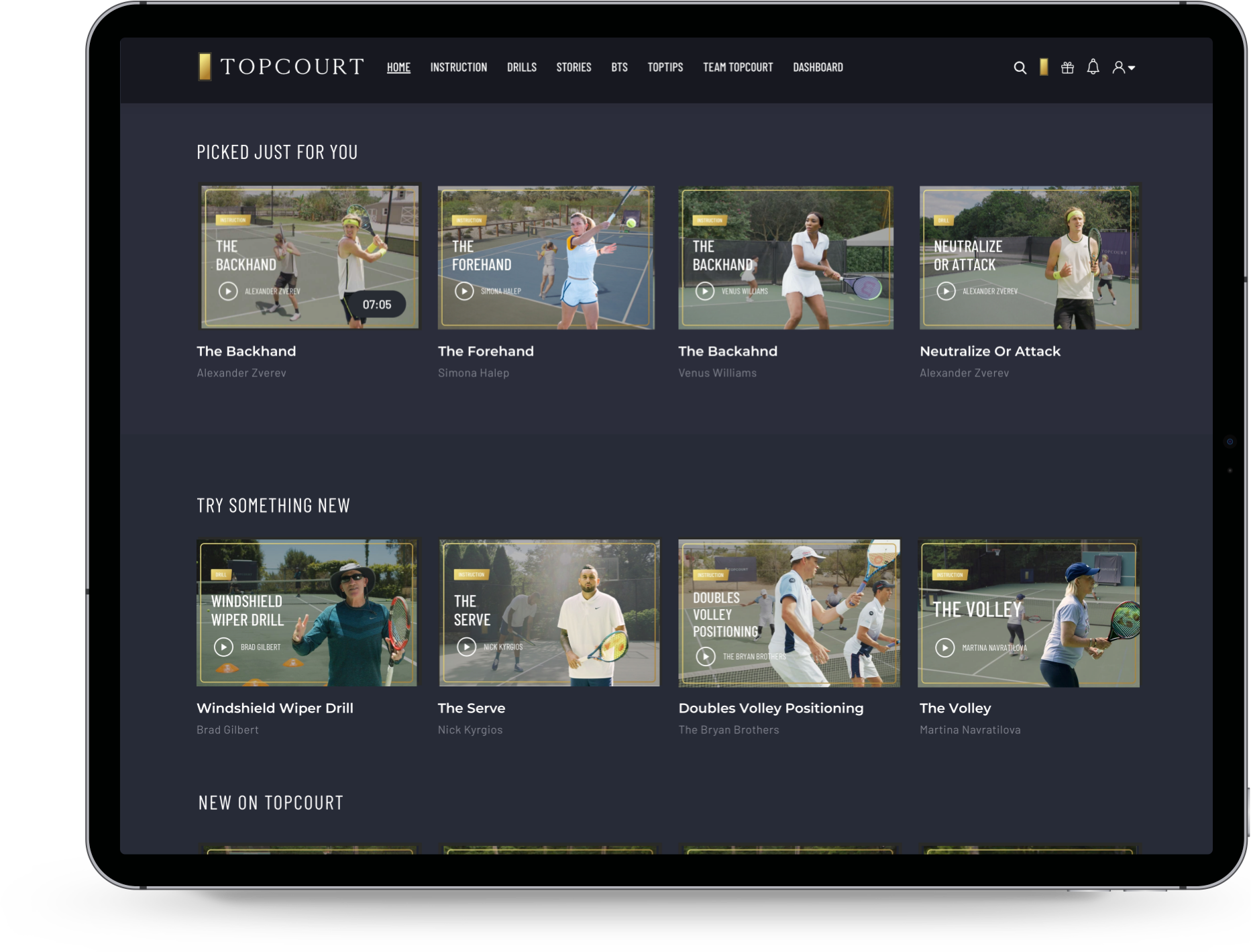Open the notifications bell
Image resolution: width=1251 pixels, height=952 pixels.
pos(1093,67)
